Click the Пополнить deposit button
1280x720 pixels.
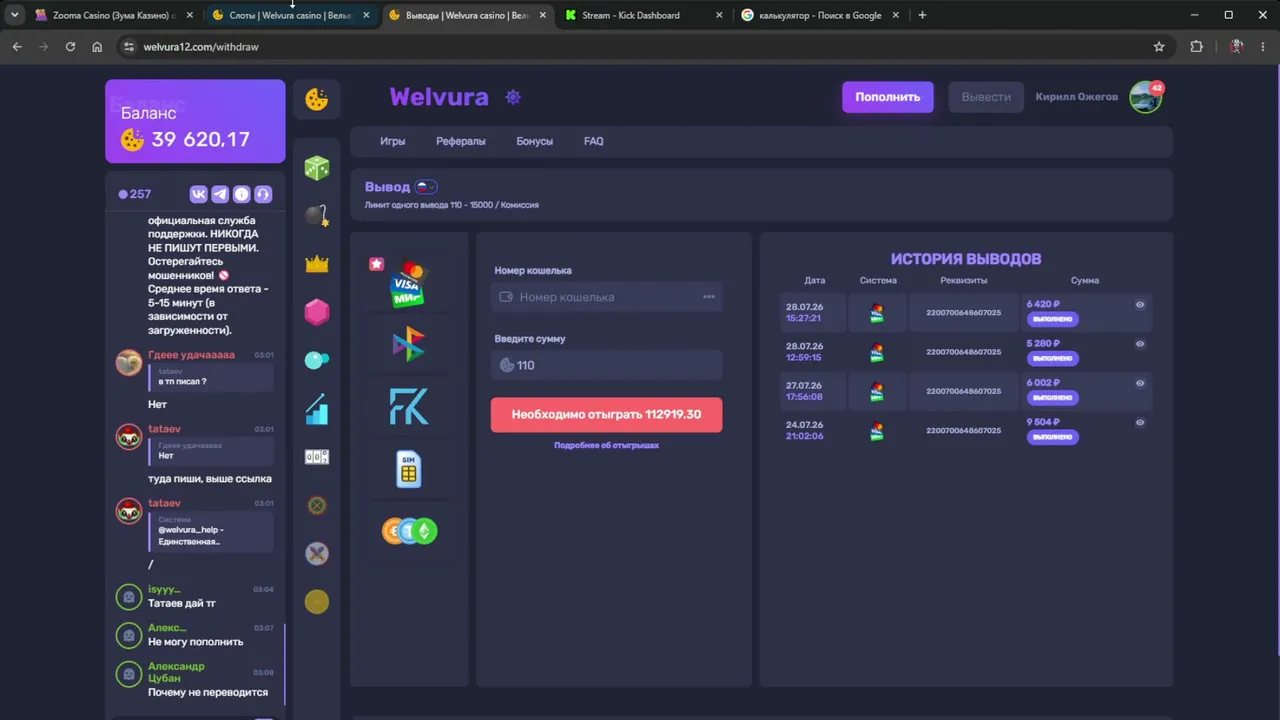coord(888,97)
